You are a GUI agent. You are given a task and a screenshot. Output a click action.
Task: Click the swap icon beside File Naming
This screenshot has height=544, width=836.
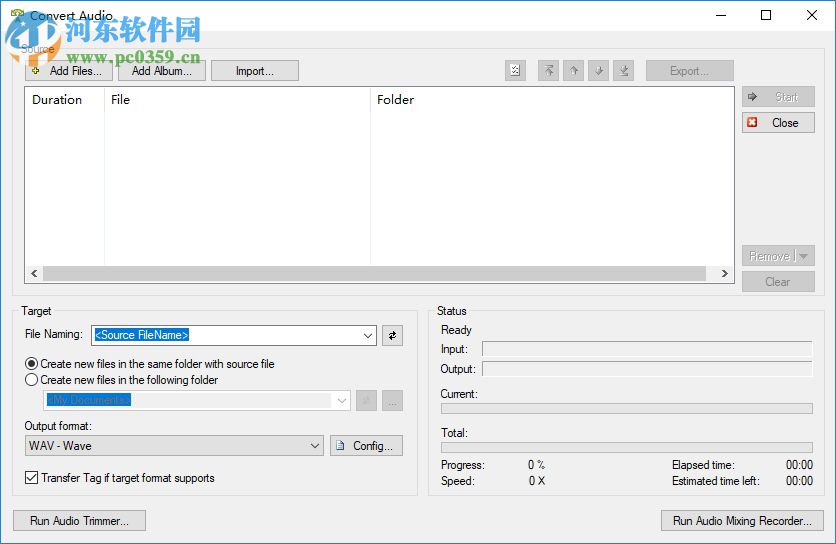pyautogui.click(x=392, y=335)
